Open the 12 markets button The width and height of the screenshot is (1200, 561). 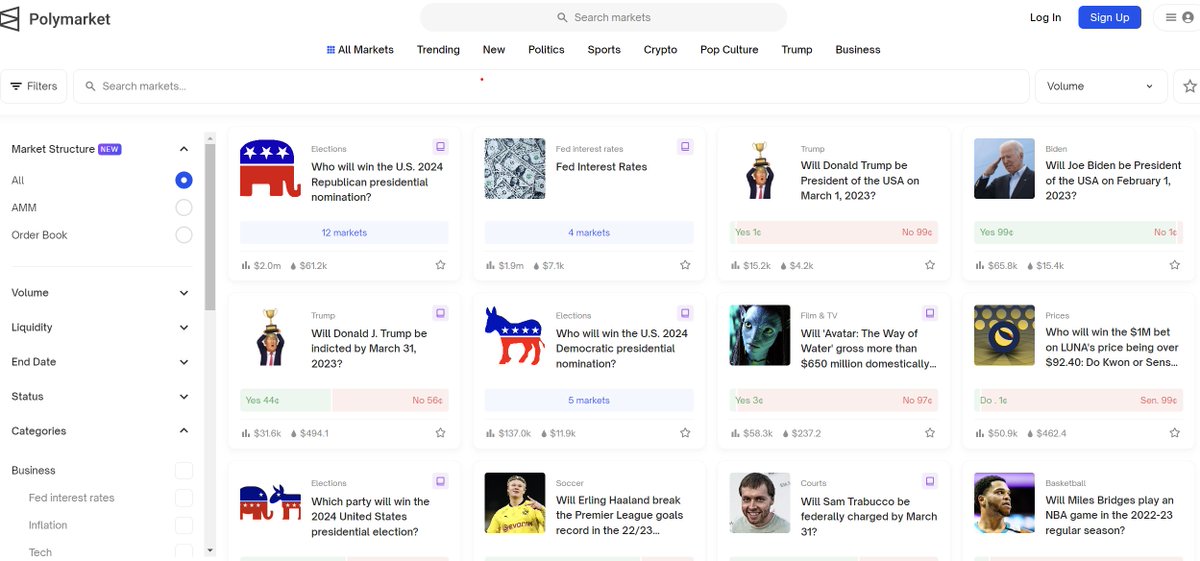click(344, 232)
